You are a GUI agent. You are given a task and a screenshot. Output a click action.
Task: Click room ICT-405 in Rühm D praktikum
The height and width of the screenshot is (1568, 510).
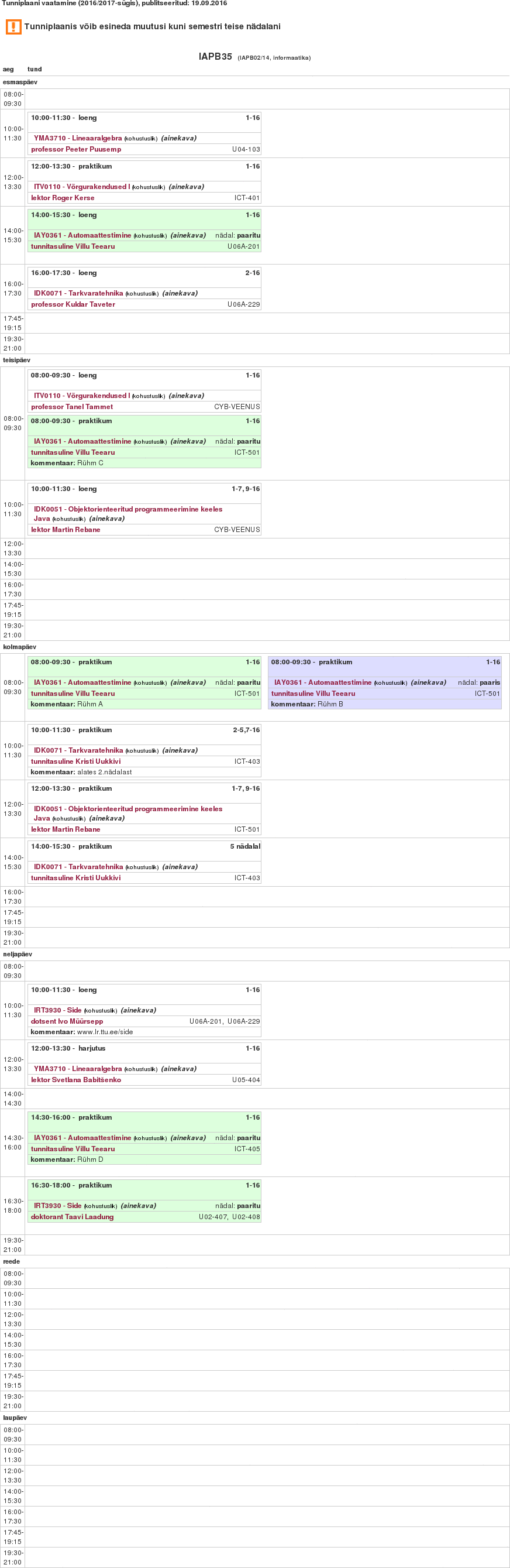pos(247,1149)
